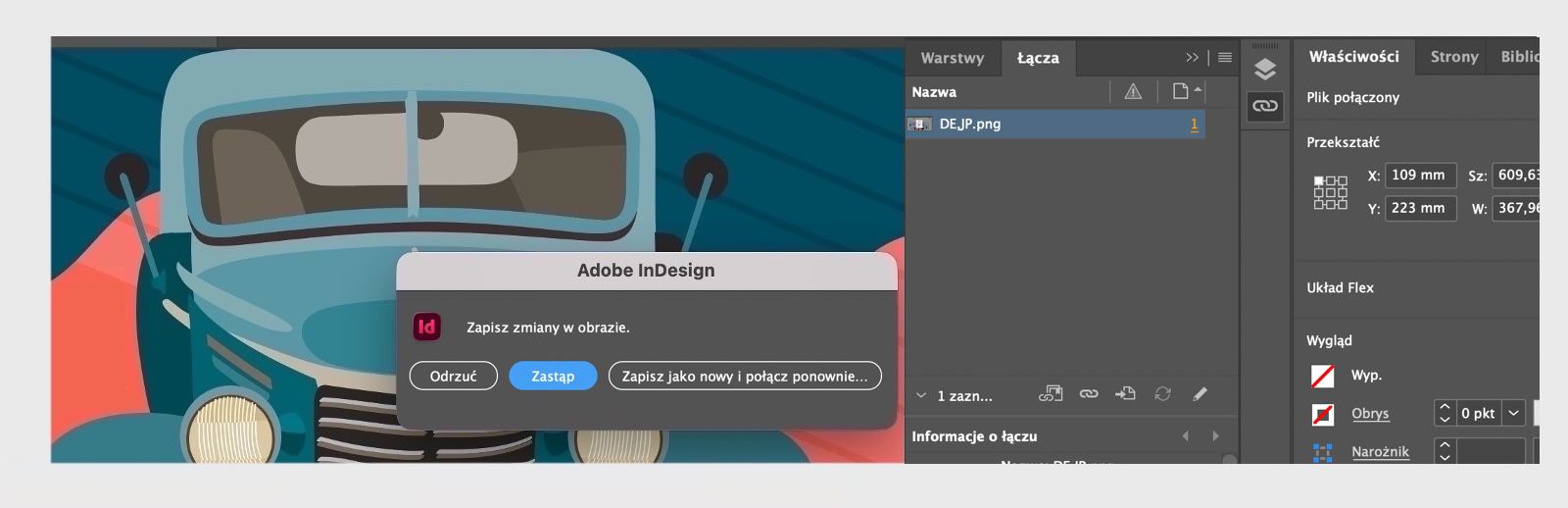Expand the 1 zazn... link info chevron
This screenshot has width=1568, height=508.
tap(920, 396)
